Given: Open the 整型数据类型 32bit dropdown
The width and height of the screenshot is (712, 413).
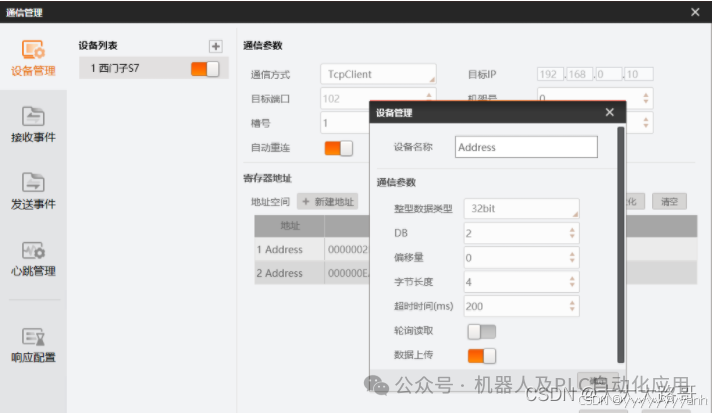Looking at the screenshot, I should 521,208.
